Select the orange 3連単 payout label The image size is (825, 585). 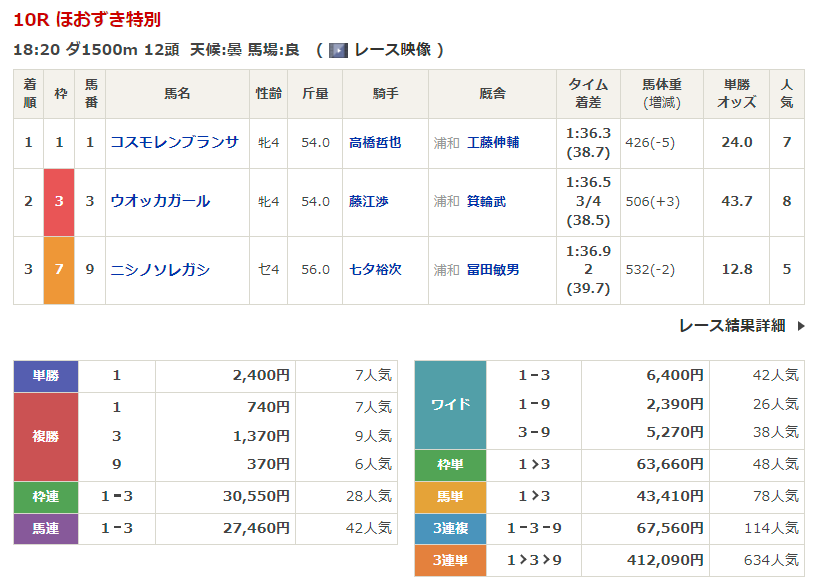click(x=450, y=560)
